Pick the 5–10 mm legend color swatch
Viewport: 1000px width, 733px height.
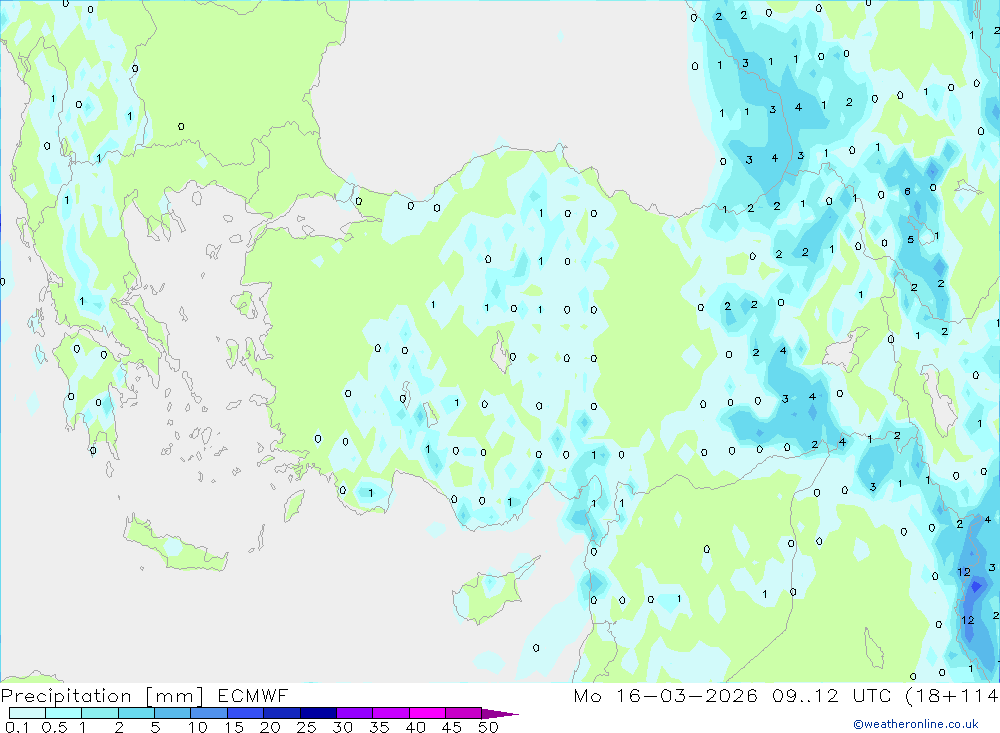click(173, 713)
